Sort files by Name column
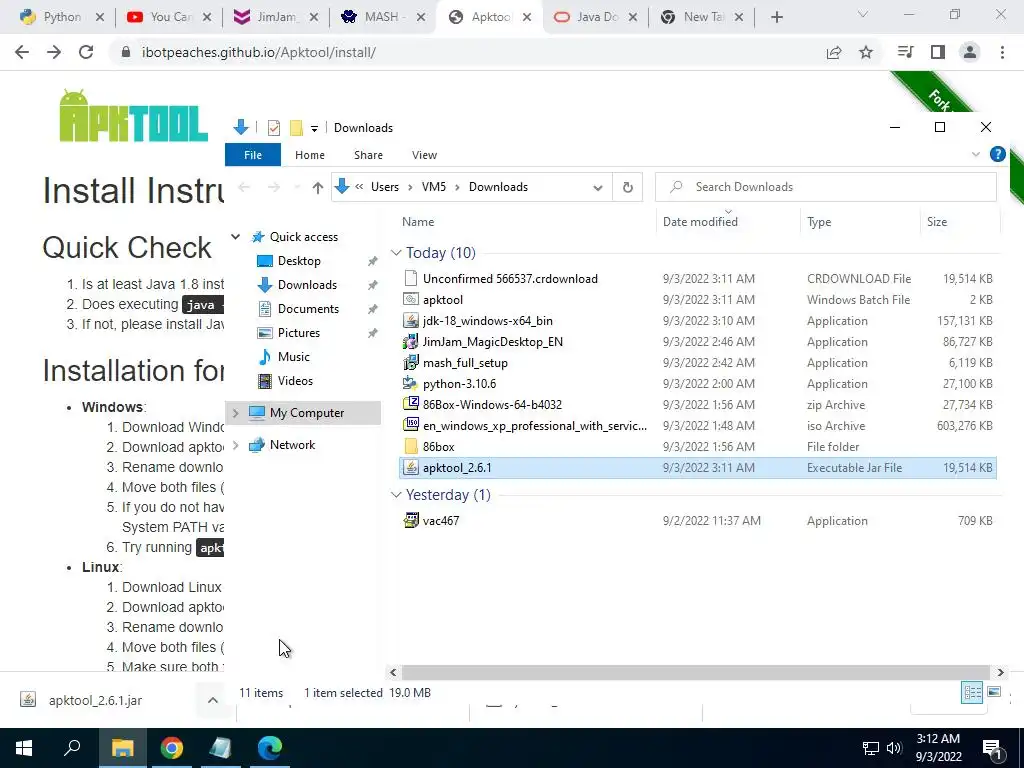The height and width of the screenshot is (768, 1024). (526, 222)
